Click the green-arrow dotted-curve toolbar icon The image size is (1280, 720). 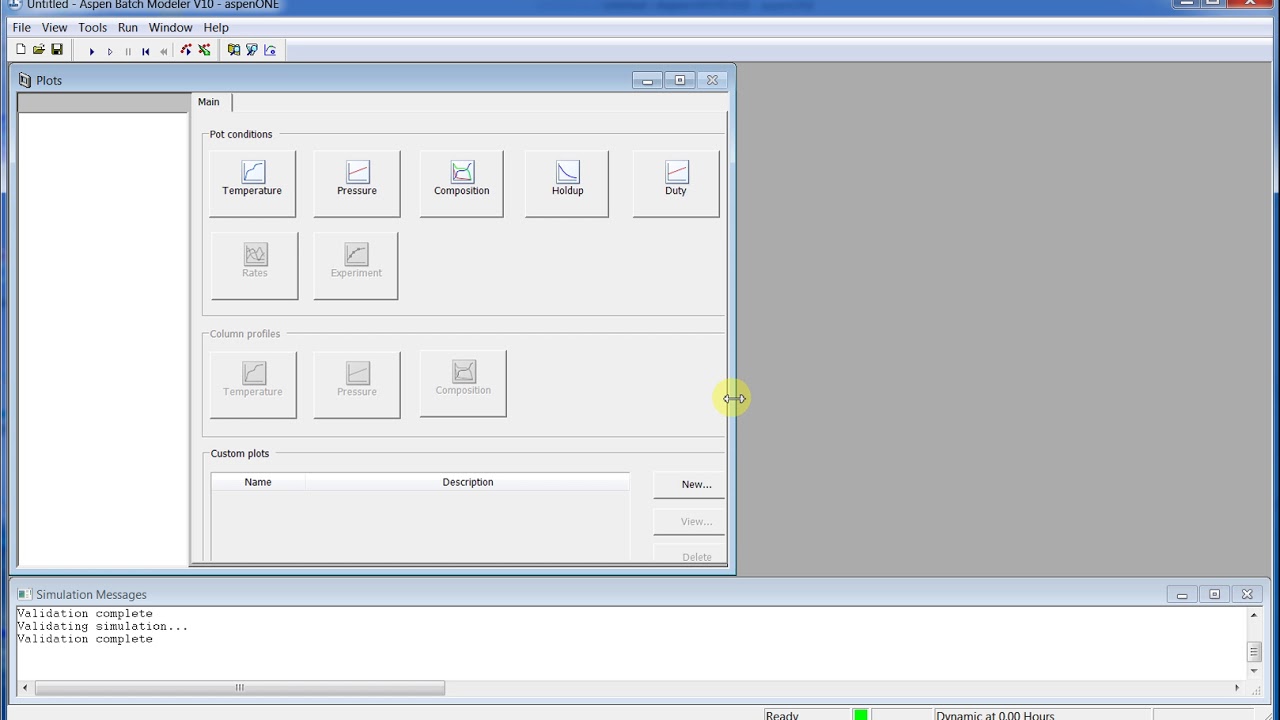tap(204, 50)
